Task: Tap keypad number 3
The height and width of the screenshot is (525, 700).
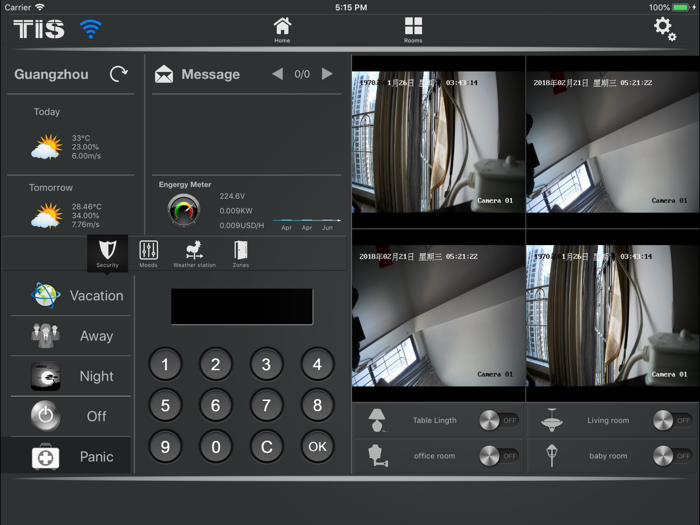Action: click(x=267, y=364)
